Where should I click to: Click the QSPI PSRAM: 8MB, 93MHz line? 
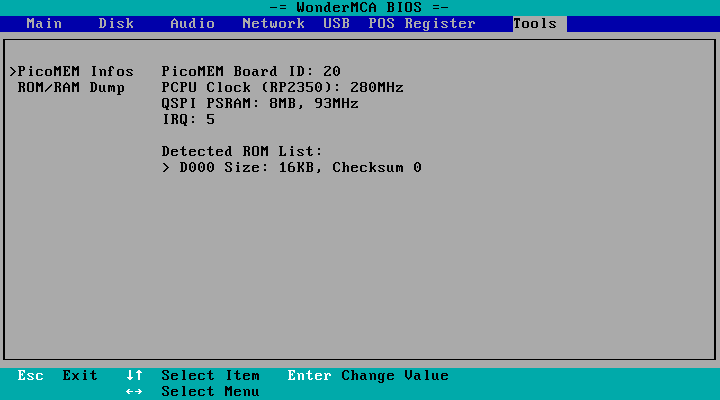point(260,104)
